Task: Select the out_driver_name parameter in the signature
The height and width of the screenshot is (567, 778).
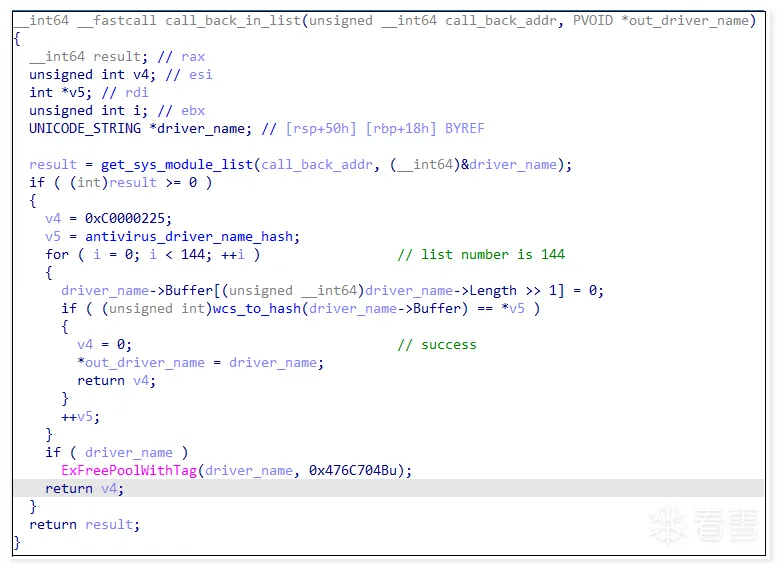Action: (689, 20)
